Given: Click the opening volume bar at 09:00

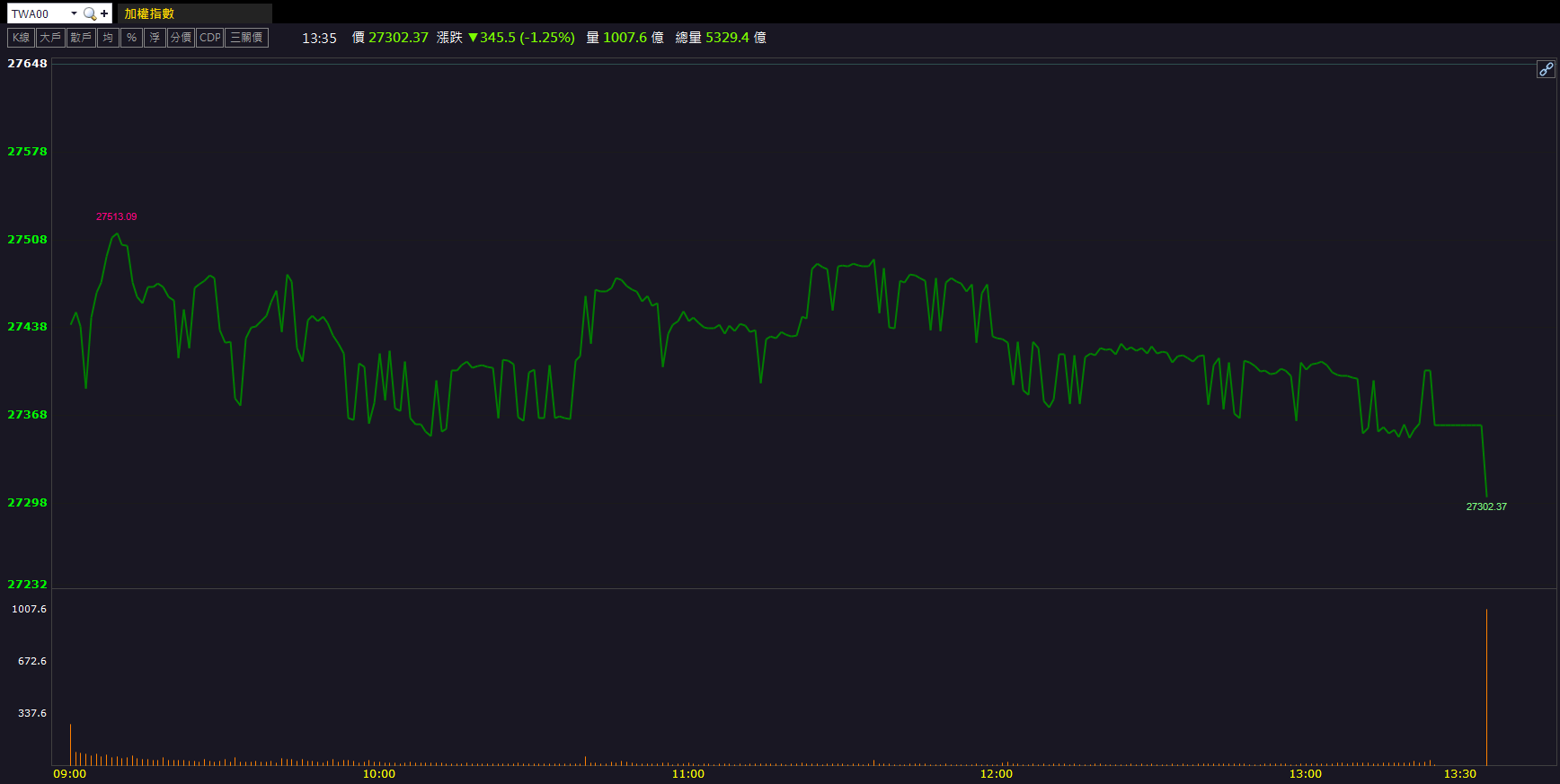Looking at the screenshot, I should pos(70,745).
